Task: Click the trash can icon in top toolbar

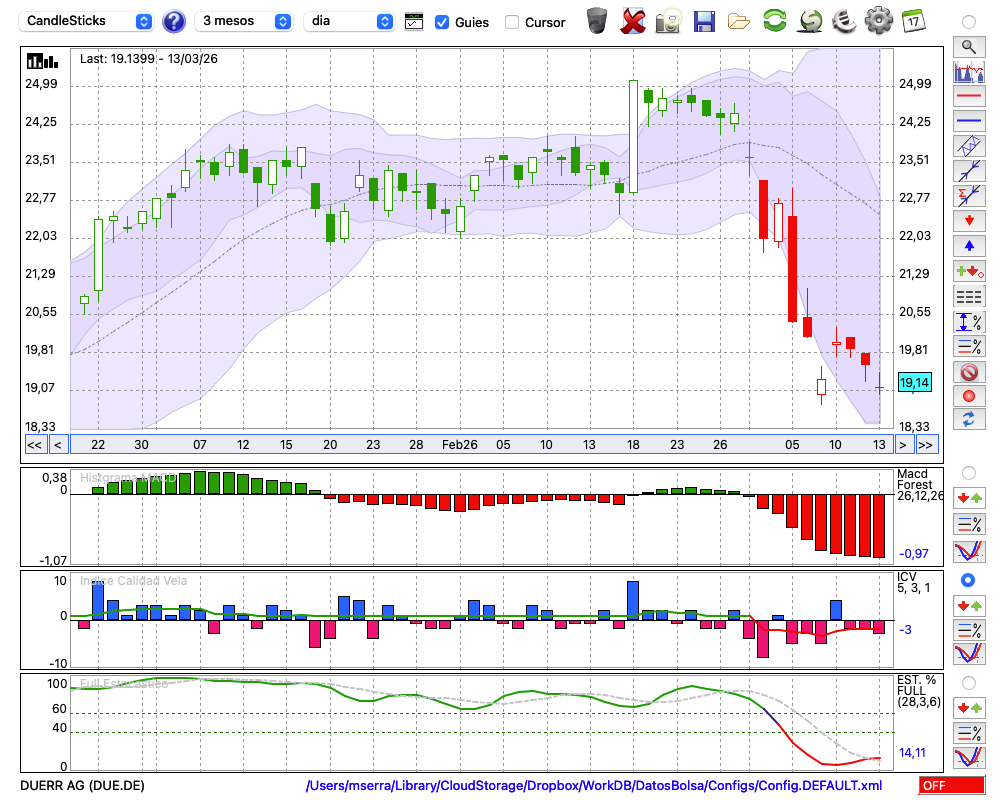Action: [x=597, y=20]
